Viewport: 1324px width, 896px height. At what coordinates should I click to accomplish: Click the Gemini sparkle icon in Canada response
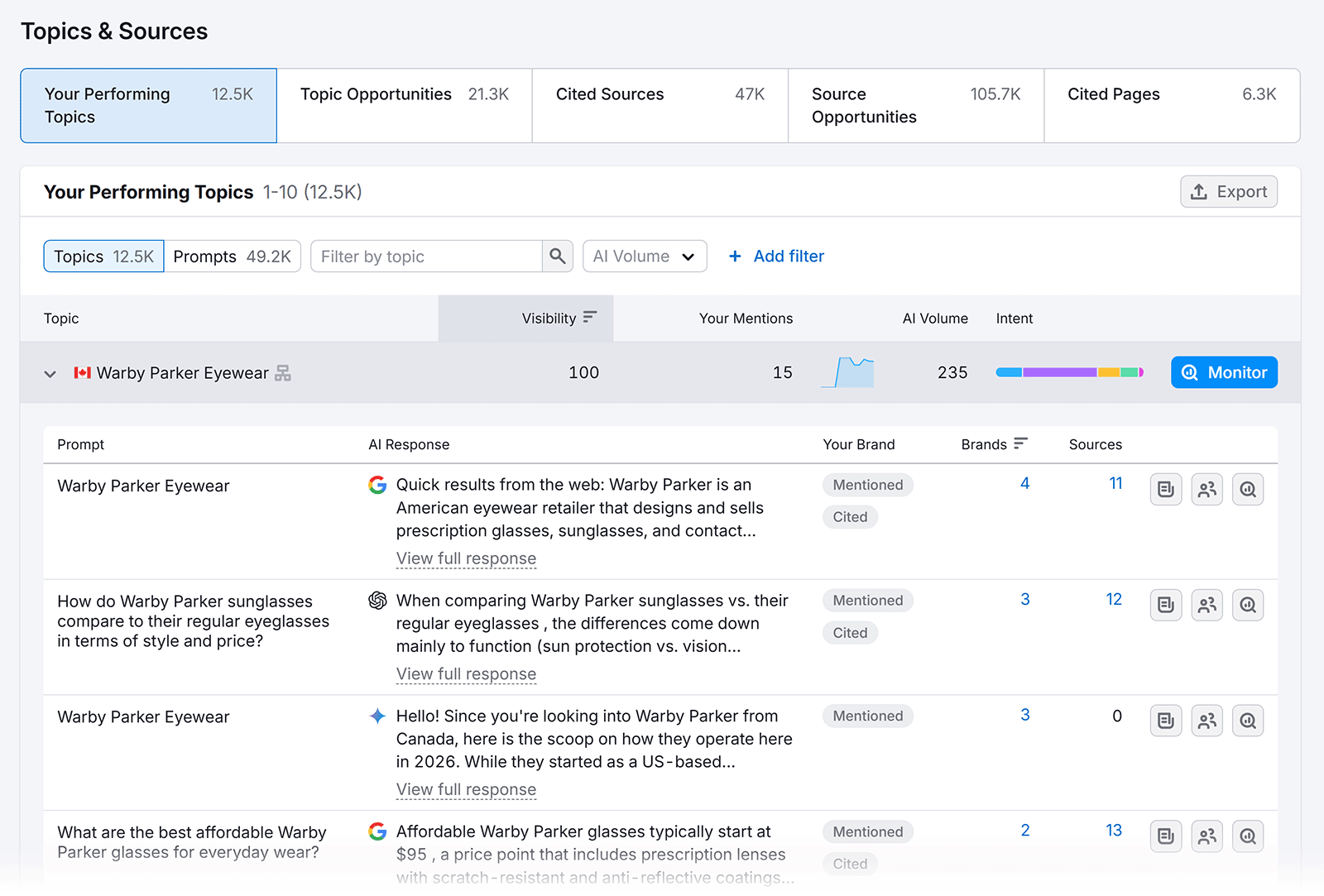(377, 716)
